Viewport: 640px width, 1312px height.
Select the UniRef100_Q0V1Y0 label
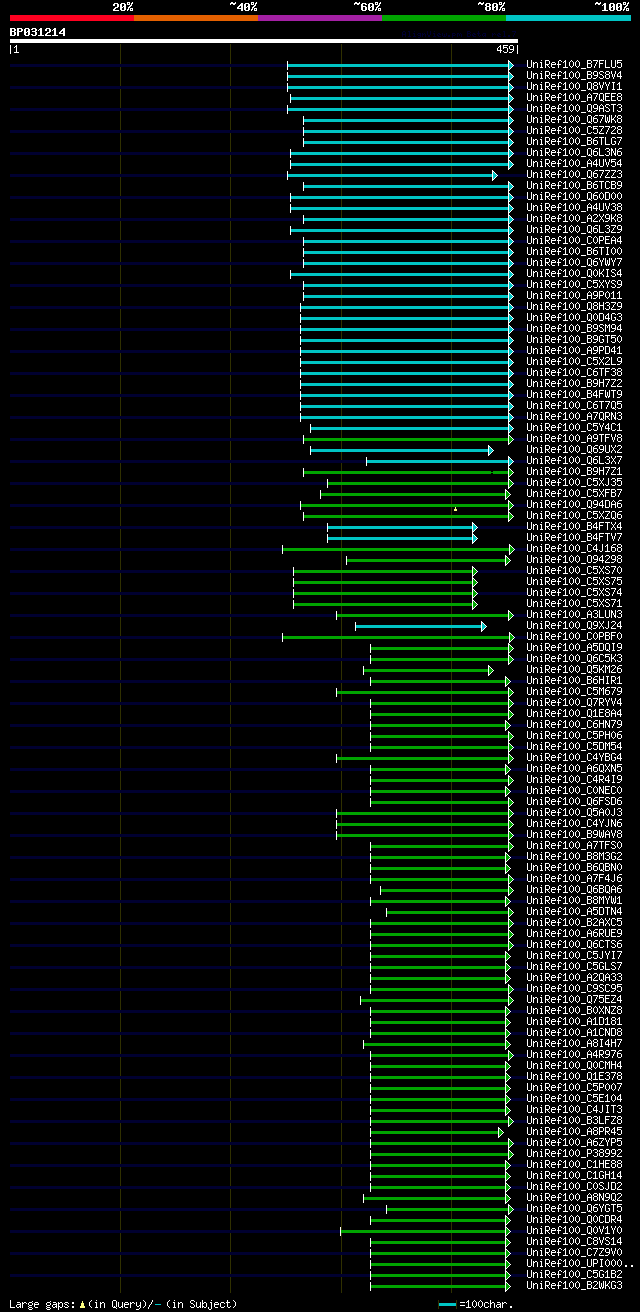point(574,1230)
